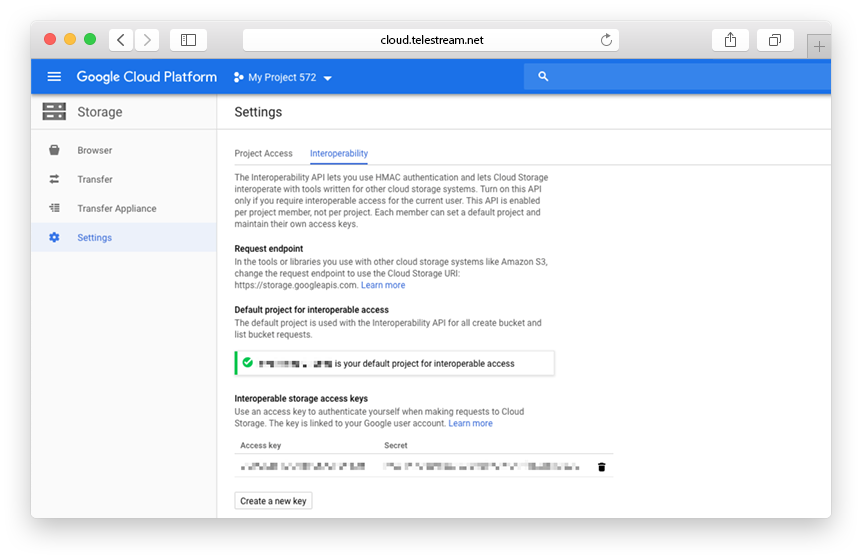Toggle the Safari sidebar button

click(x=189, y=40)
